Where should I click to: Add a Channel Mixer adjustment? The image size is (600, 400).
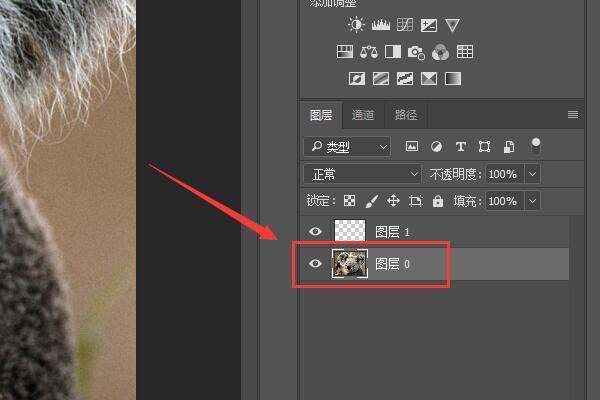[x=440, y=51]
